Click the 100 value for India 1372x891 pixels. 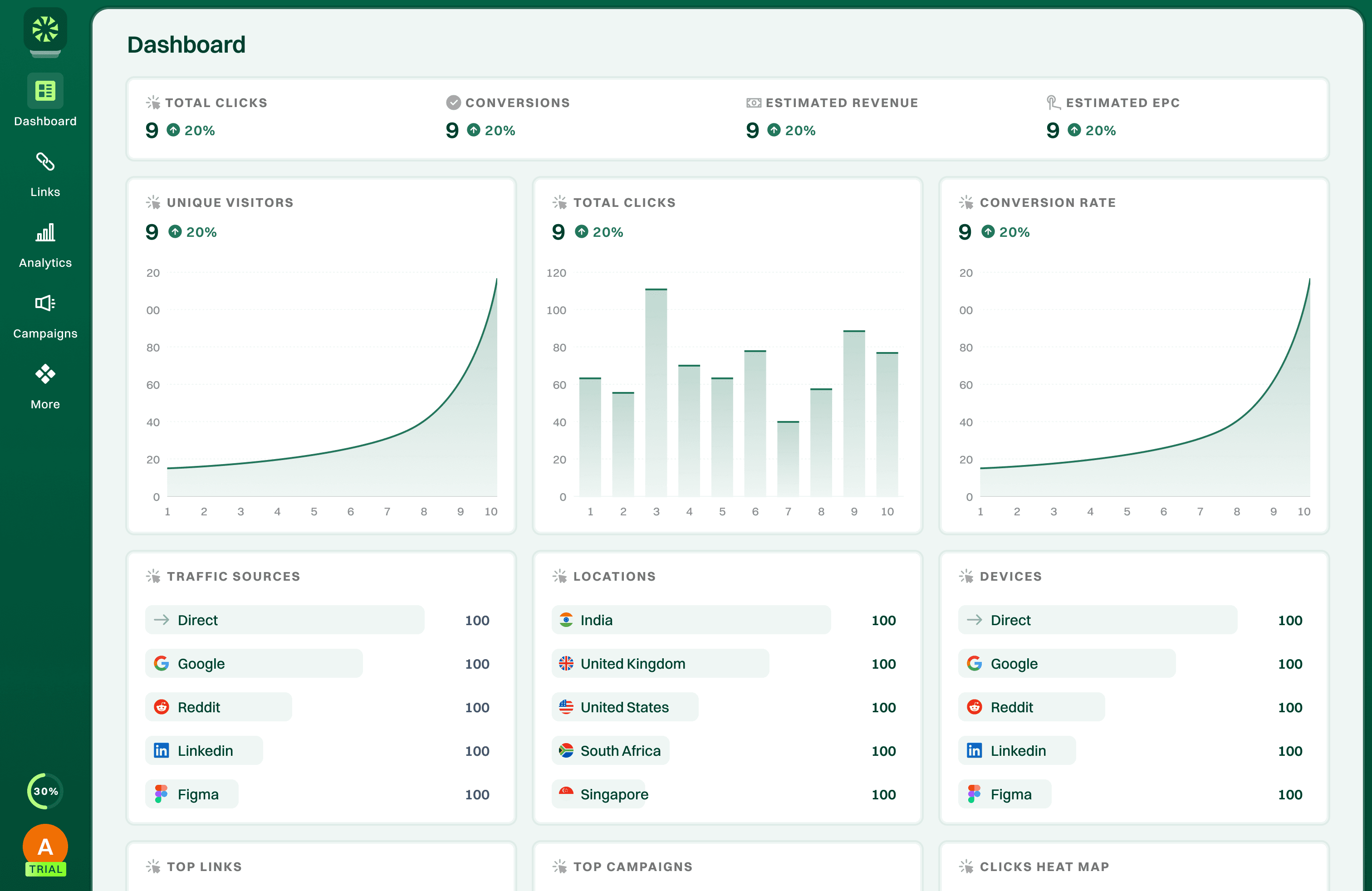pos(884,620)
